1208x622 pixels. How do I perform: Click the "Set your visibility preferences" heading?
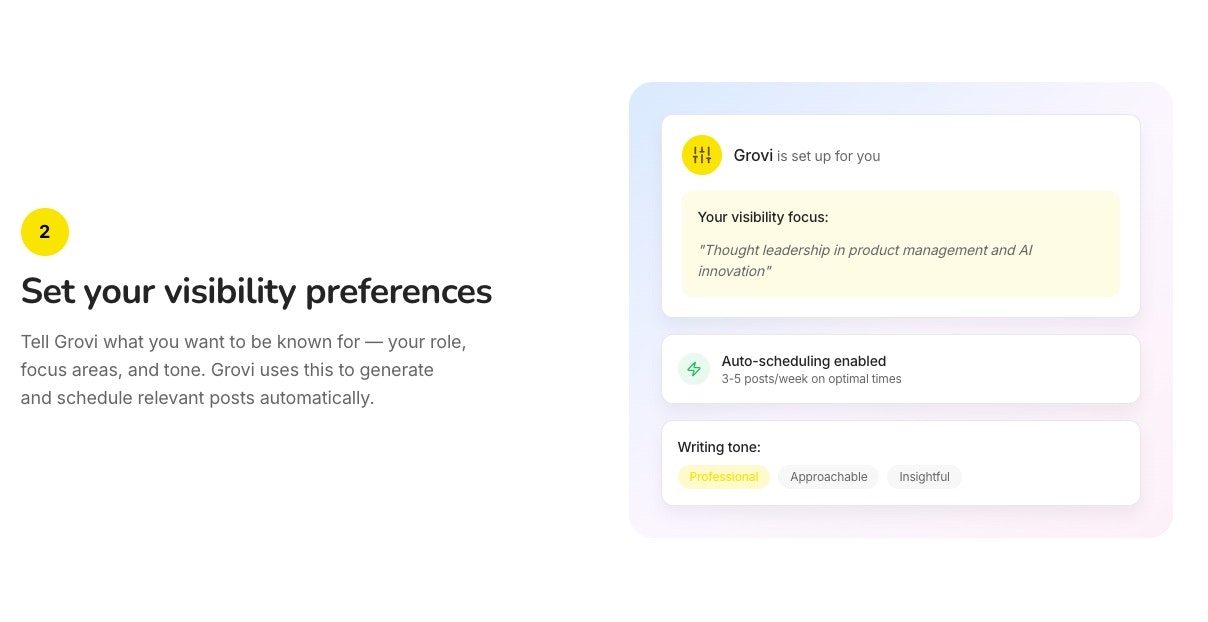tap(256, 291)
